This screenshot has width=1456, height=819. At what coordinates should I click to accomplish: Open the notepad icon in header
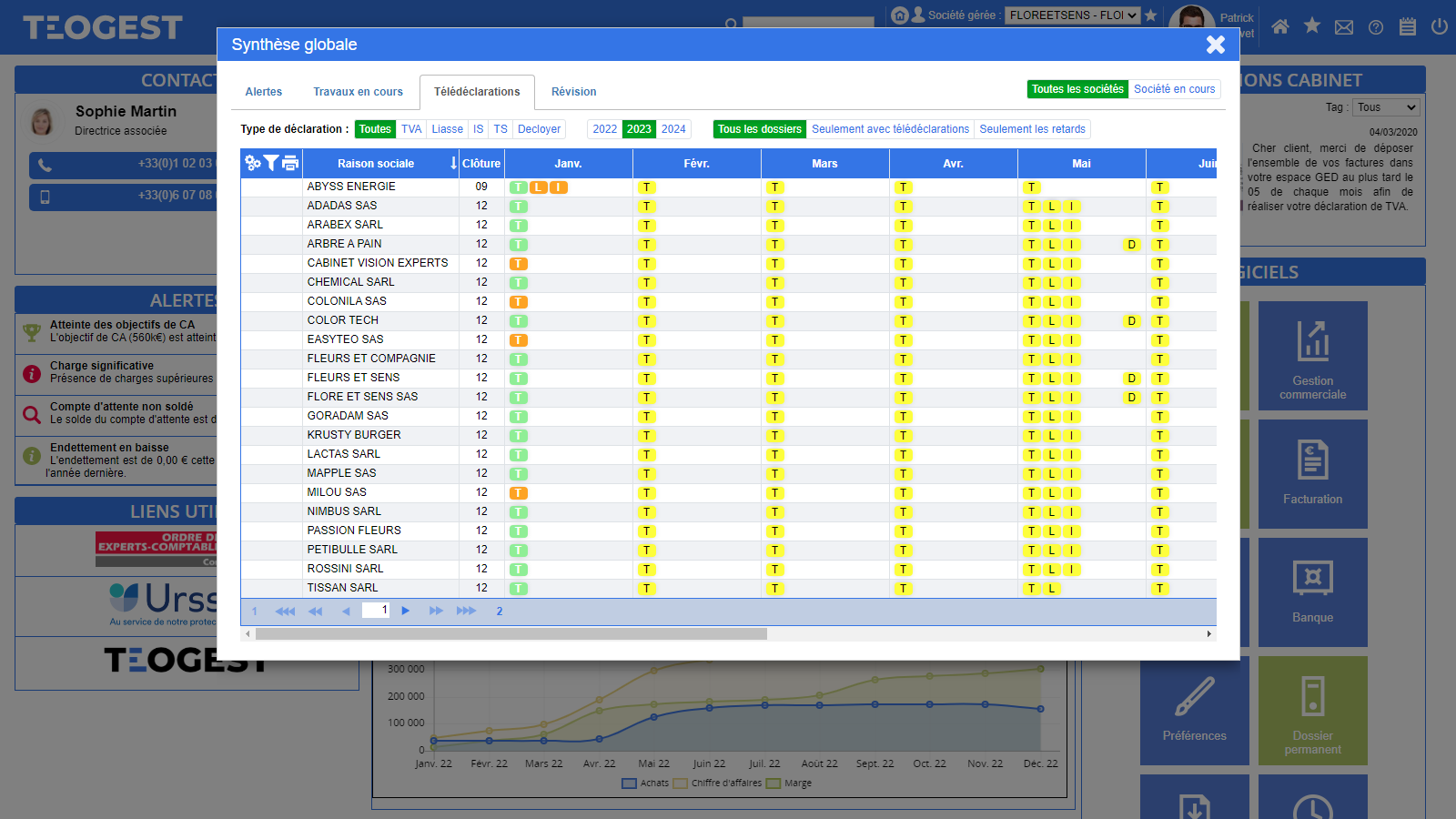1408,26
